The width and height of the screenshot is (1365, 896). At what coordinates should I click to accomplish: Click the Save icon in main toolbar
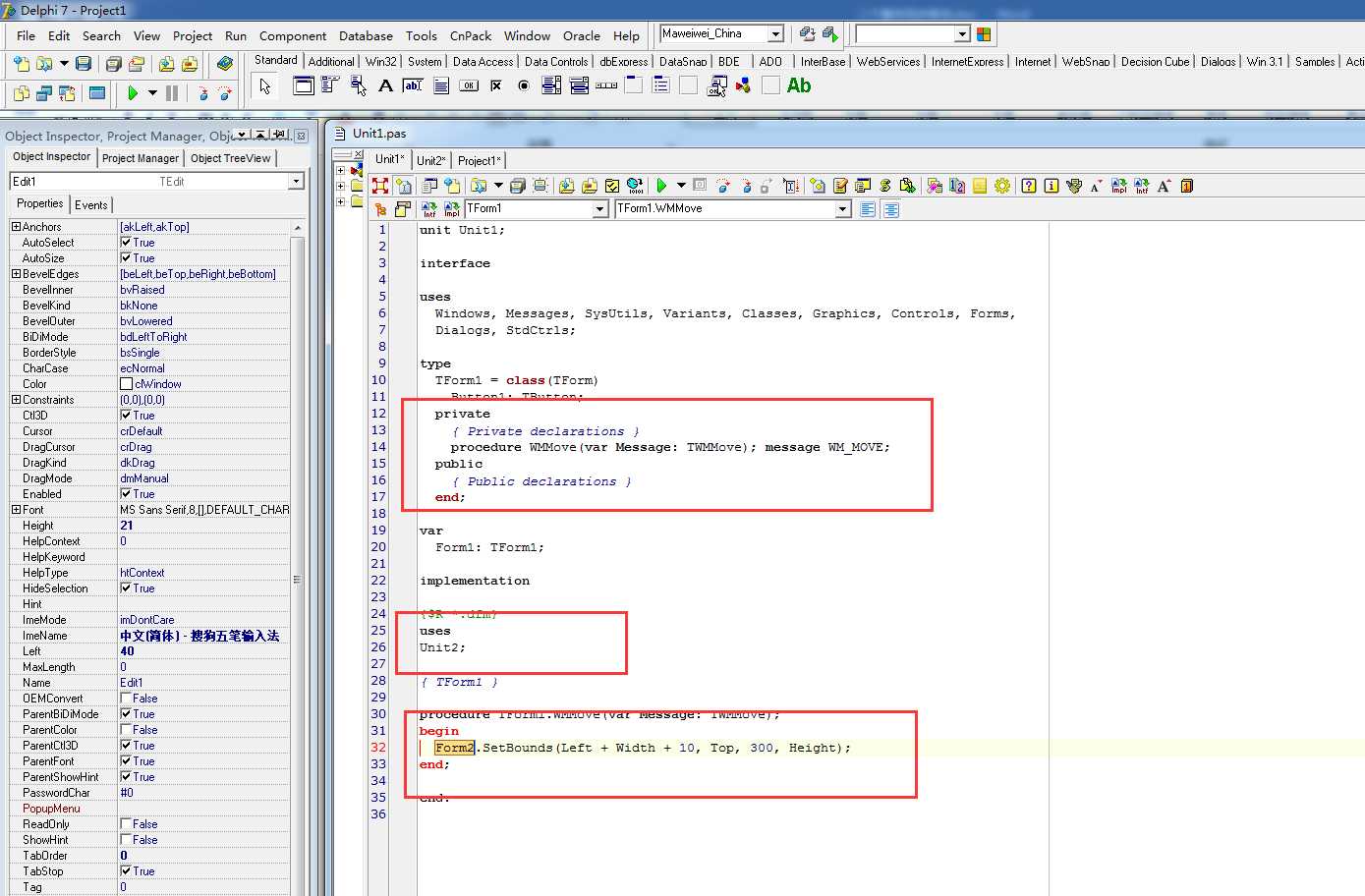click(x=84, y=64)
